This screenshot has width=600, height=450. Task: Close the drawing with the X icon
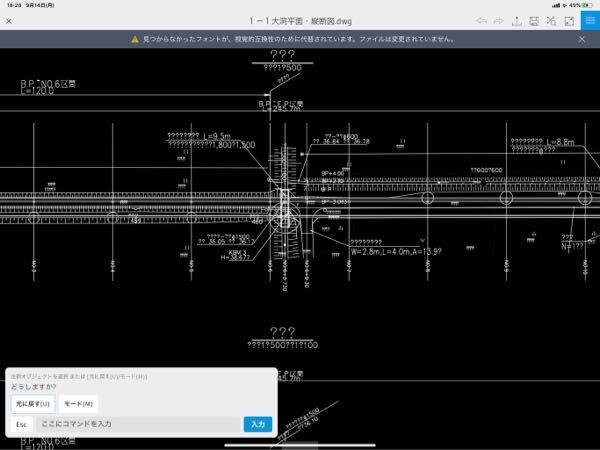[9, 20]
